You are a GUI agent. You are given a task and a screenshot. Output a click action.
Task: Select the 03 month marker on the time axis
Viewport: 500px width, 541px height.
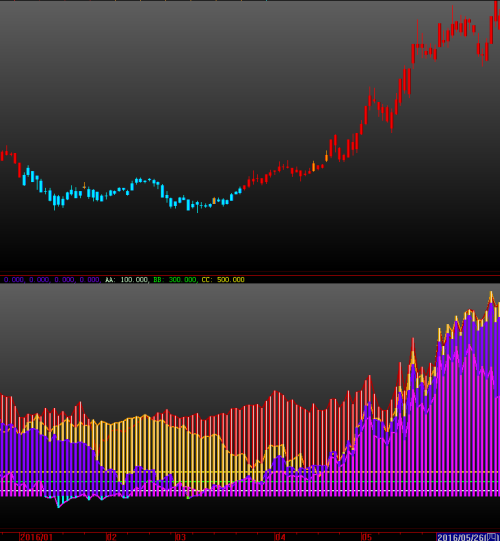pyautogui.click(x=180, y=537)
